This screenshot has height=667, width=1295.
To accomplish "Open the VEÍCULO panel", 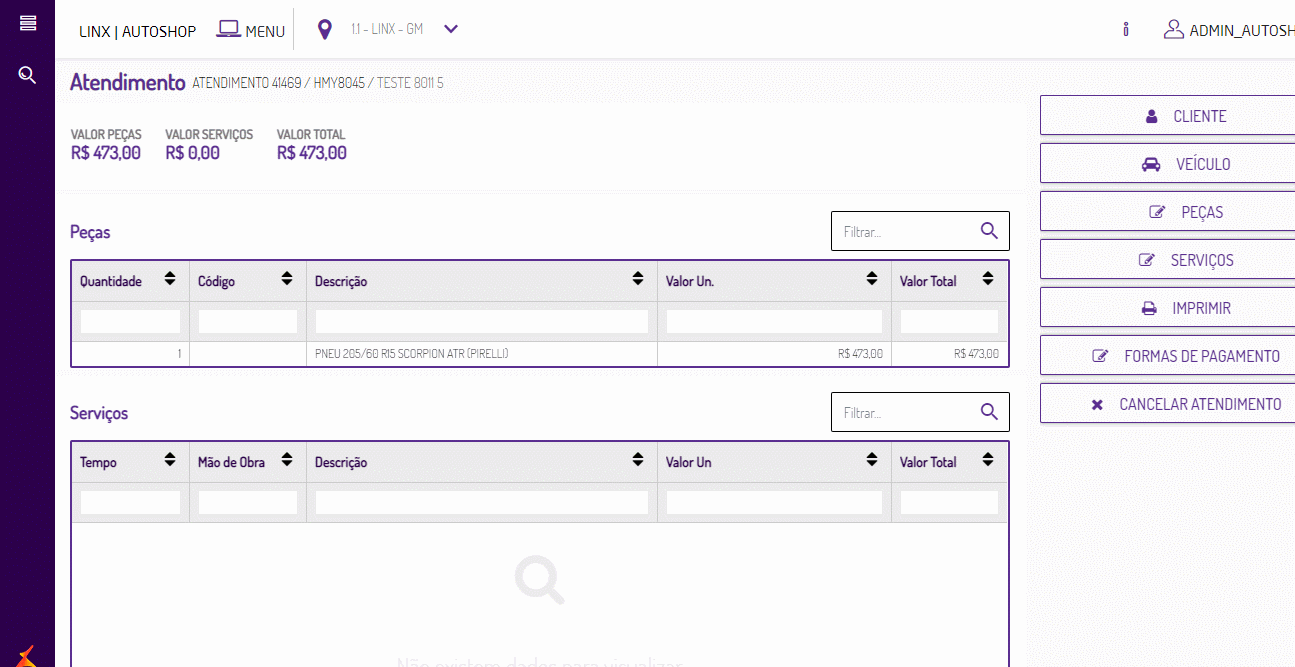I will click(1168, 164).
